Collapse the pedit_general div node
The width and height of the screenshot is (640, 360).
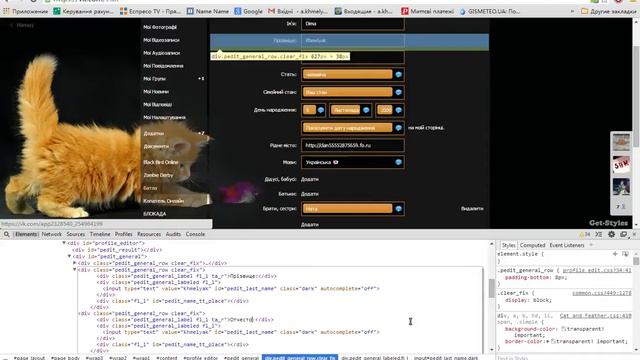(x=69, y=256)
